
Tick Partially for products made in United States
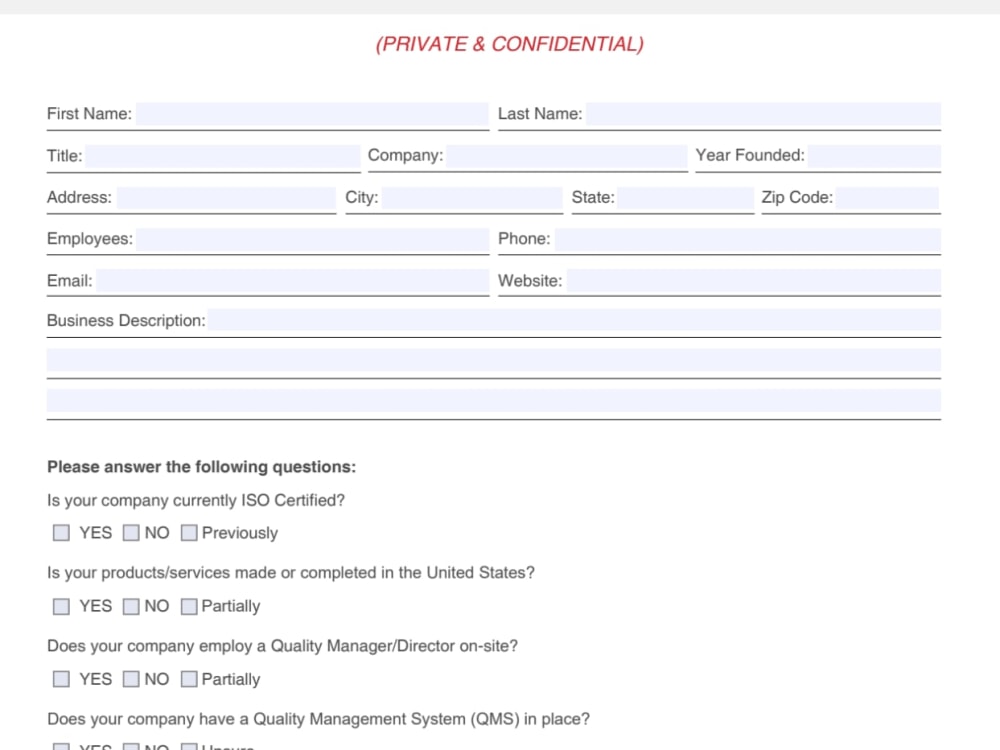point(189,606)
